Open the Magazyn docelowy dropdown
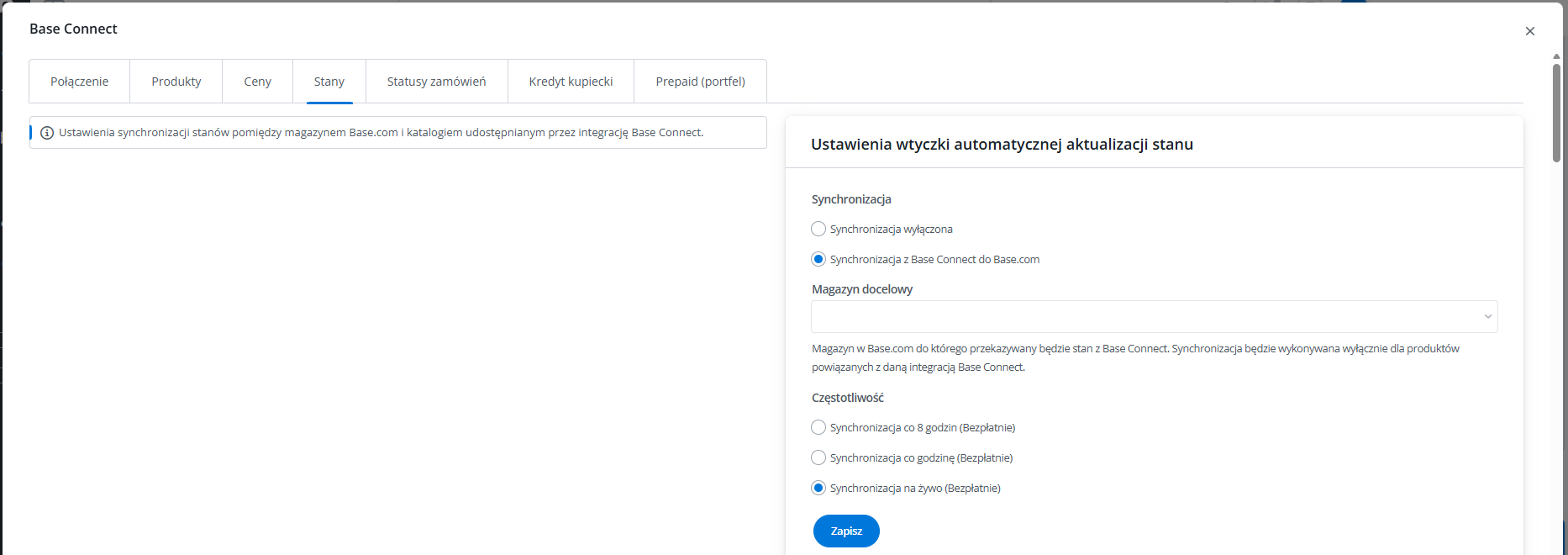 point(1155,317)
